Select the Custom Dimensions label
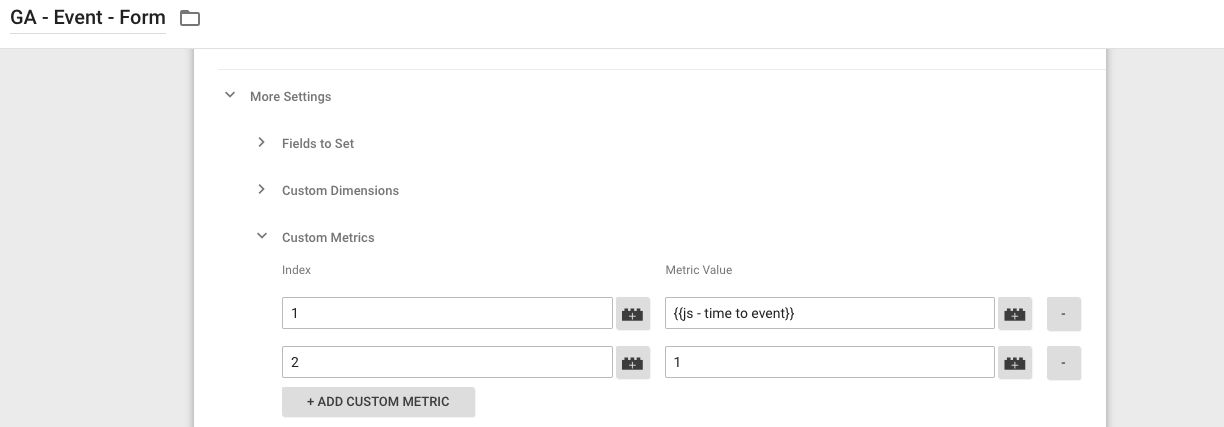The image size is (1224, 427). pyautogui.click(x=340, y=191)
